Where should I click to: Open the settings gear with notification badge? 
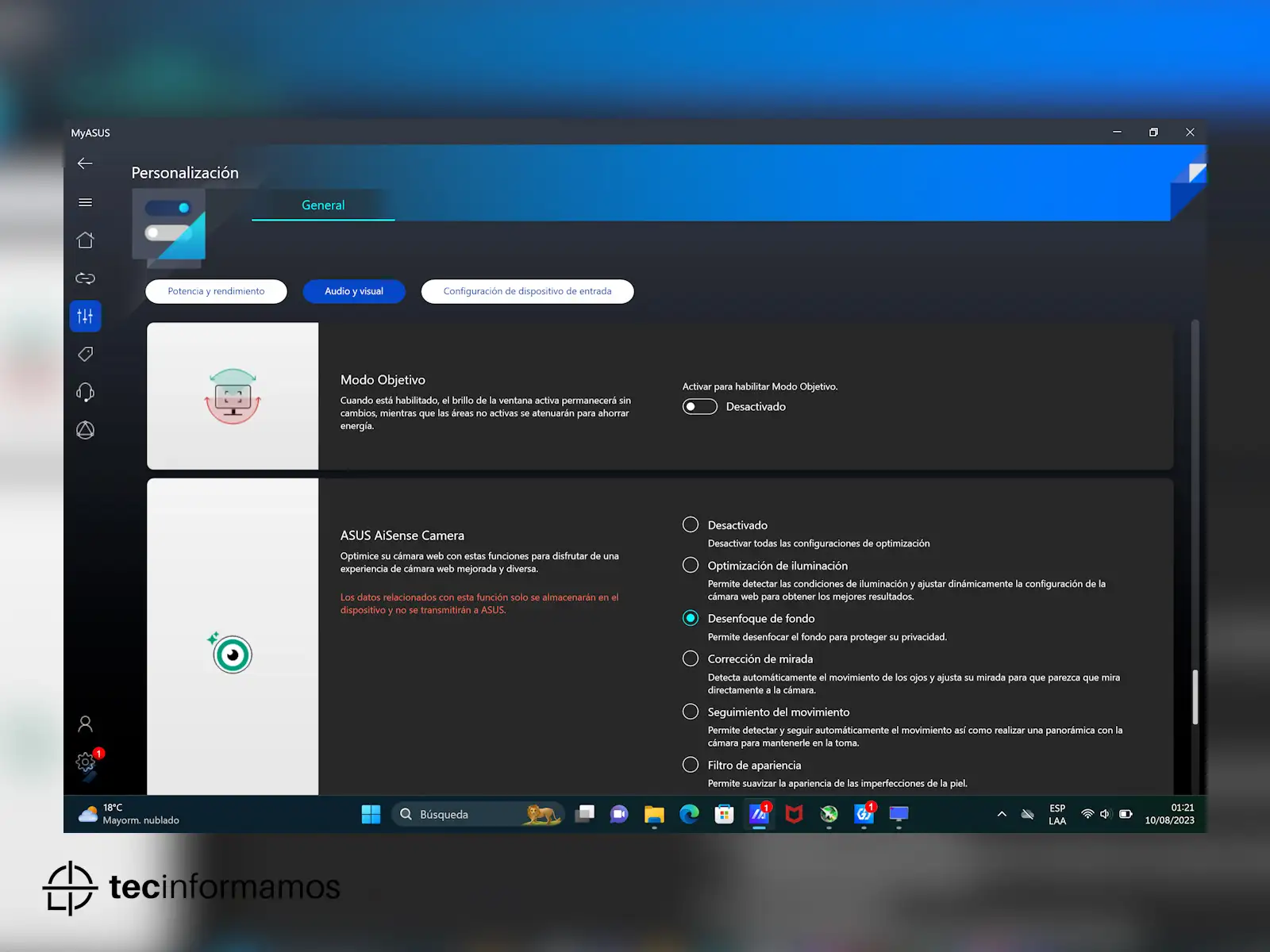[85, 762]
